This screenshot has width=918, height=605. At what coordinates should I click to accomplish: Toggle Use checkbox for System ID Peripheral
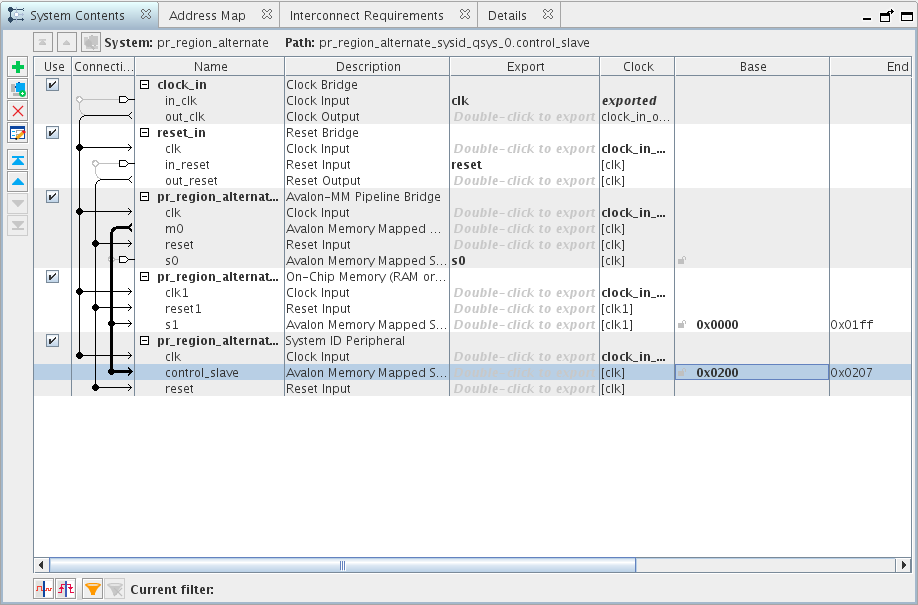52,341
